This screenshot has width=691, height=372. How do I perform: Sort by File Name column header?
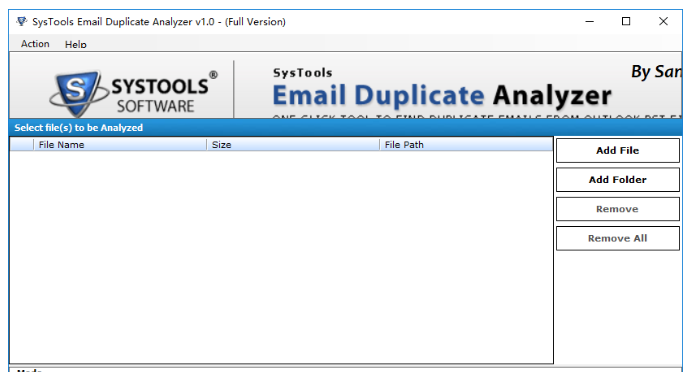tap(120, 145)
